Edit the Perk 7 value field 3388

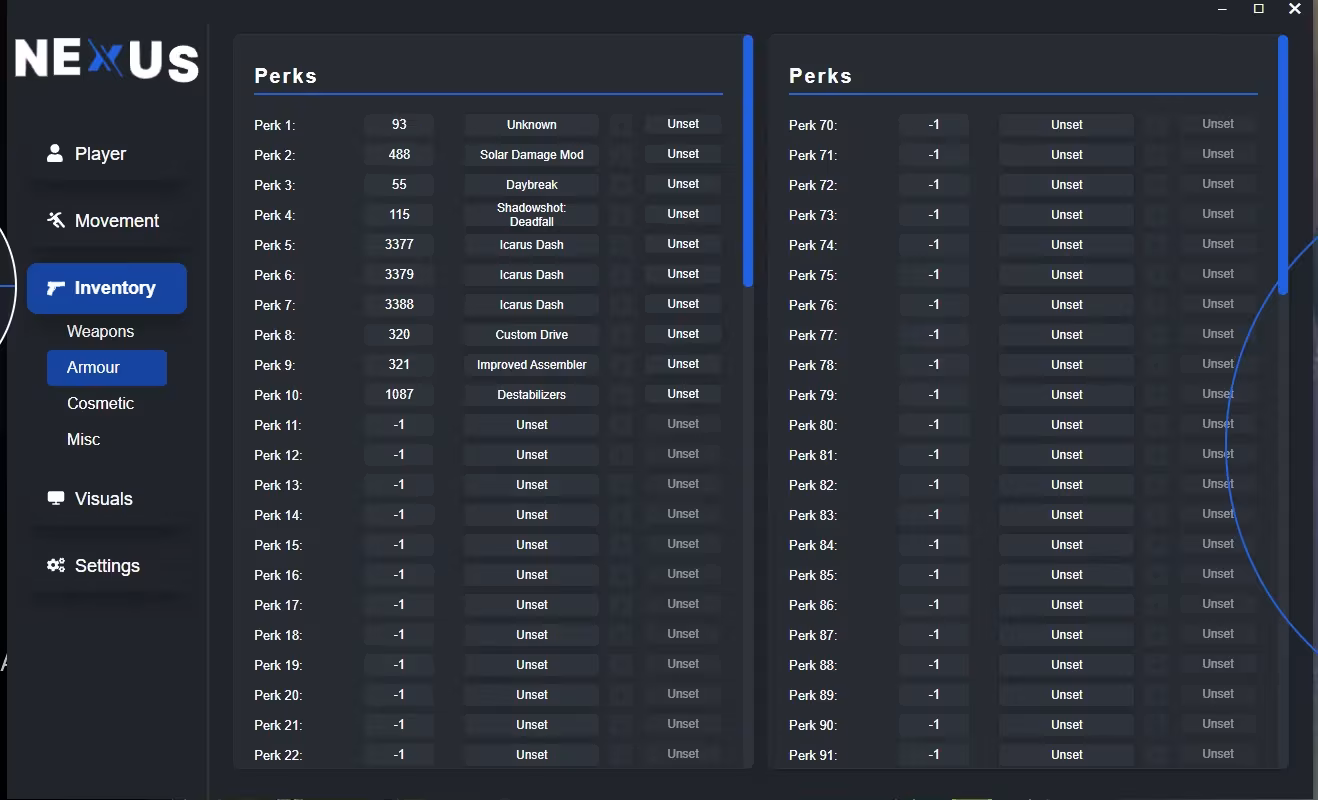point(399,304)
